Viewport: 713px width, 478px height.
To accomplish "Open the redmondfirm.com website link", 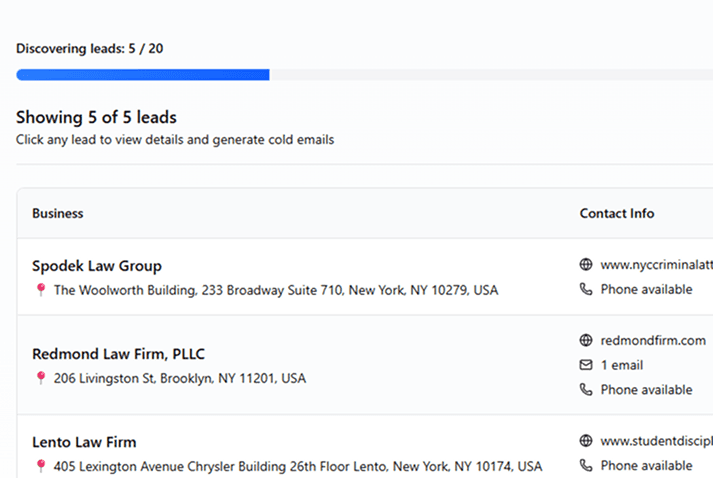I will point(653,341).
